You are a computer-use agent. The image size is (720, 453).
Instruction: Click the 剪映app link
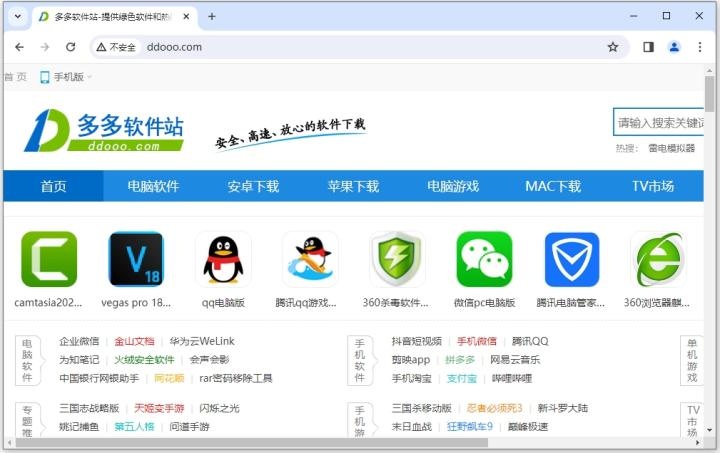(411, 360)
